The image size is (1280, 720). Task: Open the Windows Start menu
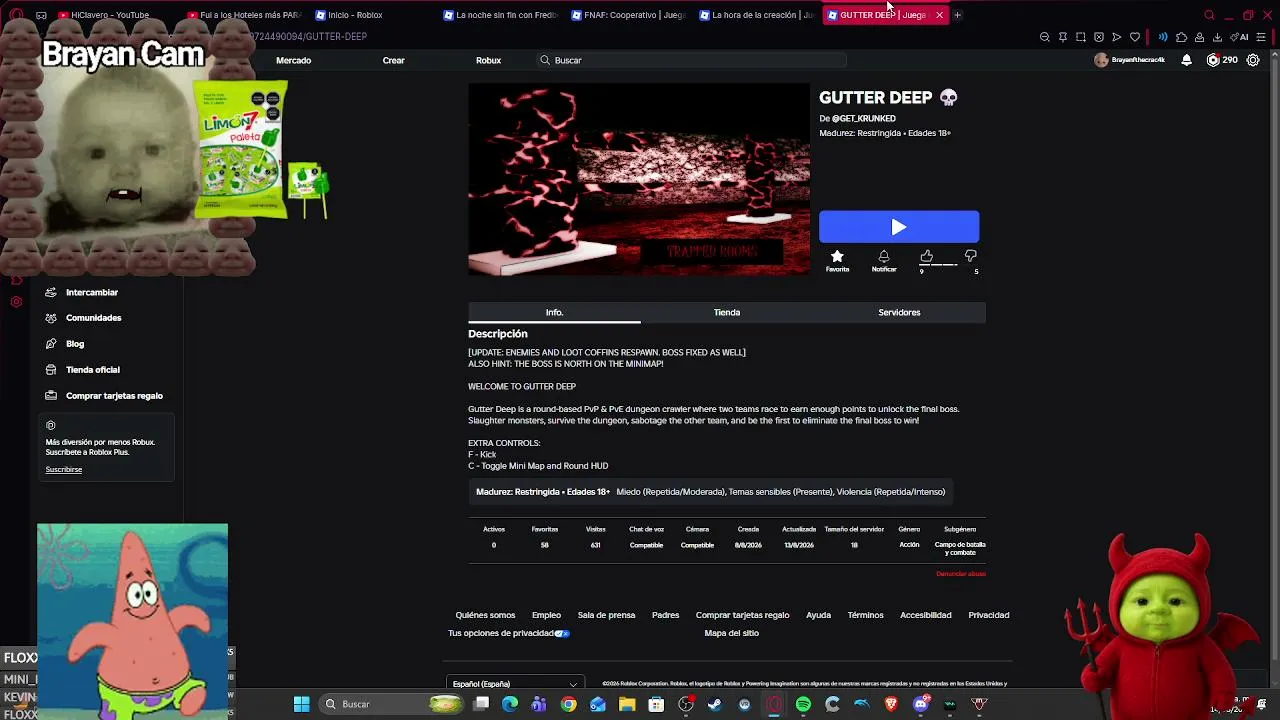(301, 704)
